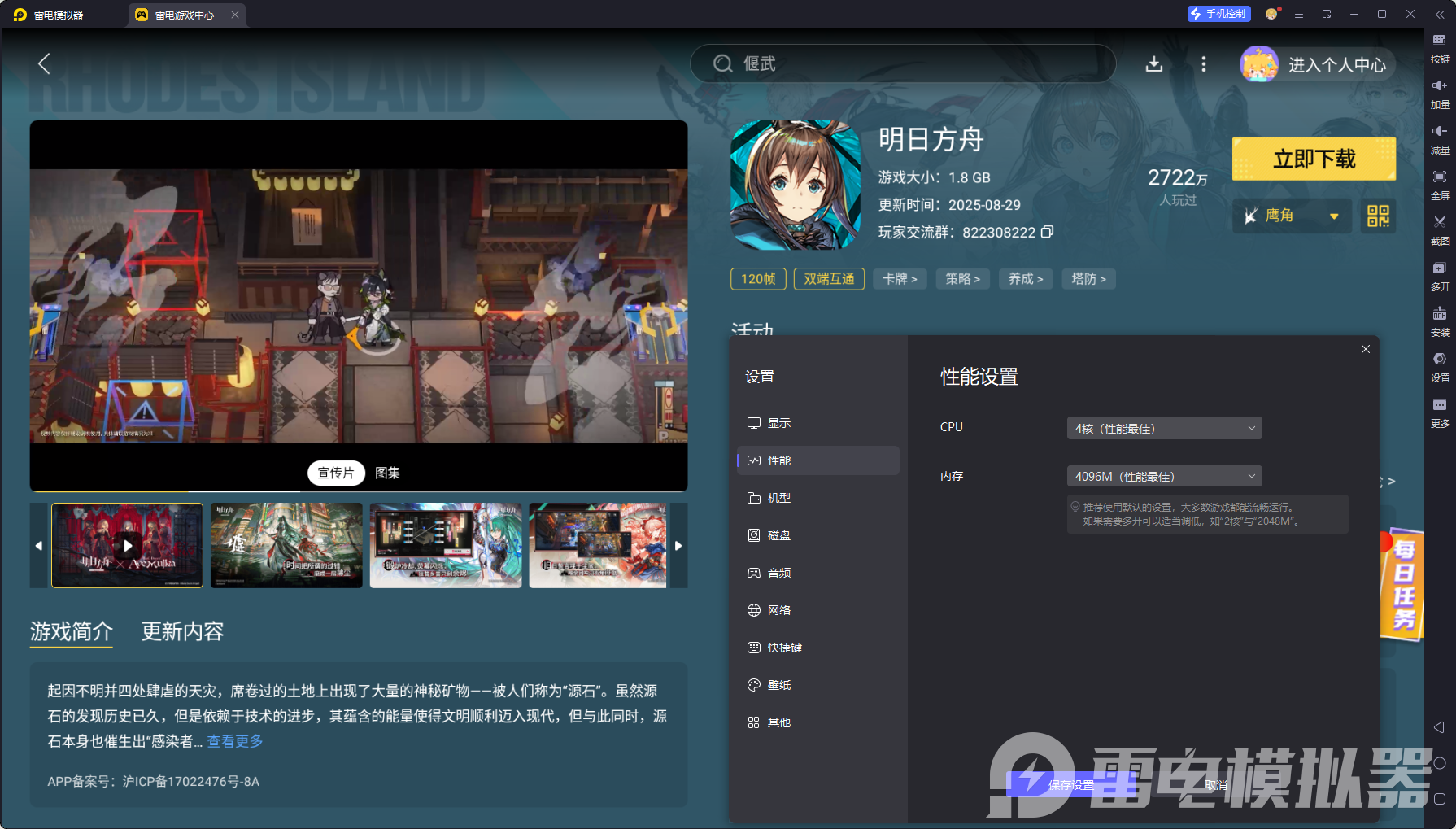Open the three-dot more options menu

[1204, 64]
